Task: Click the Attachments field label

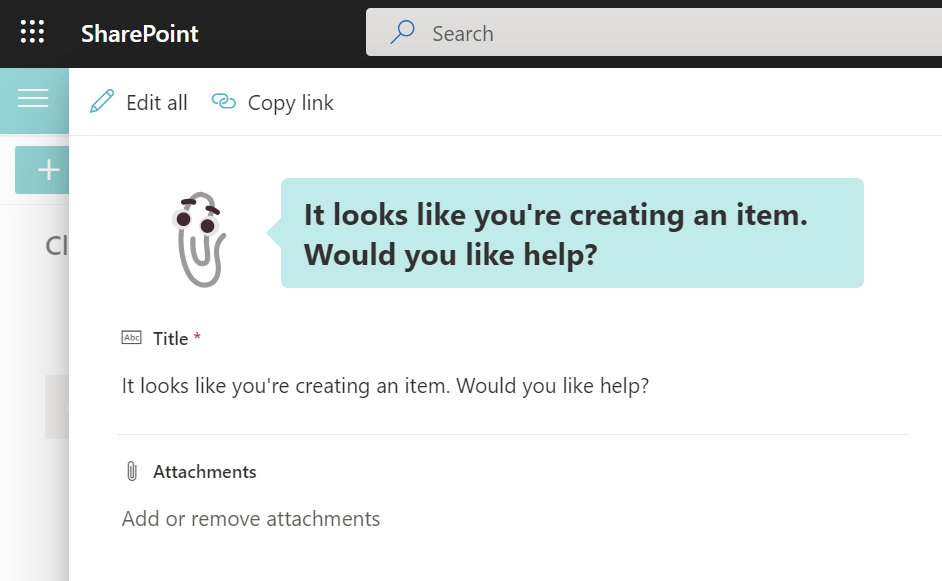Action: tap(204, 472)
